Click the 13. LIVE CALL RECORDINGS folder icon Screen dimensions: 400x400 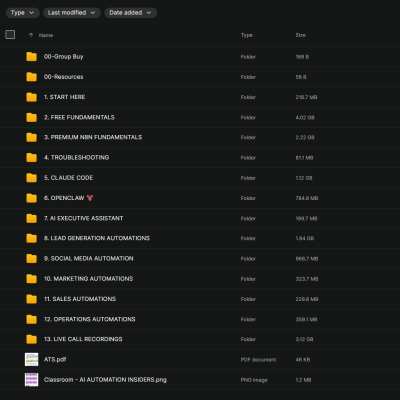point(31,339)
